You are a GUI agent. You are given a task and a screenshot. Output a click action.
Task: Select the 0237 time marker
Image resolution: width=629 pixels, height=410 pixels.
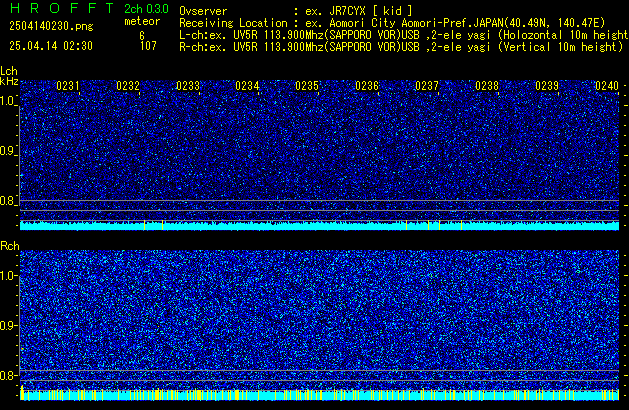click(427, 86)
